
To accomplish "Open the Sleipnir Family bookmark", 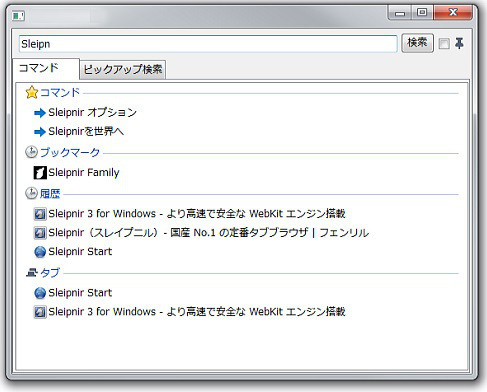I will pyautogui.click(x=84, y=172).
